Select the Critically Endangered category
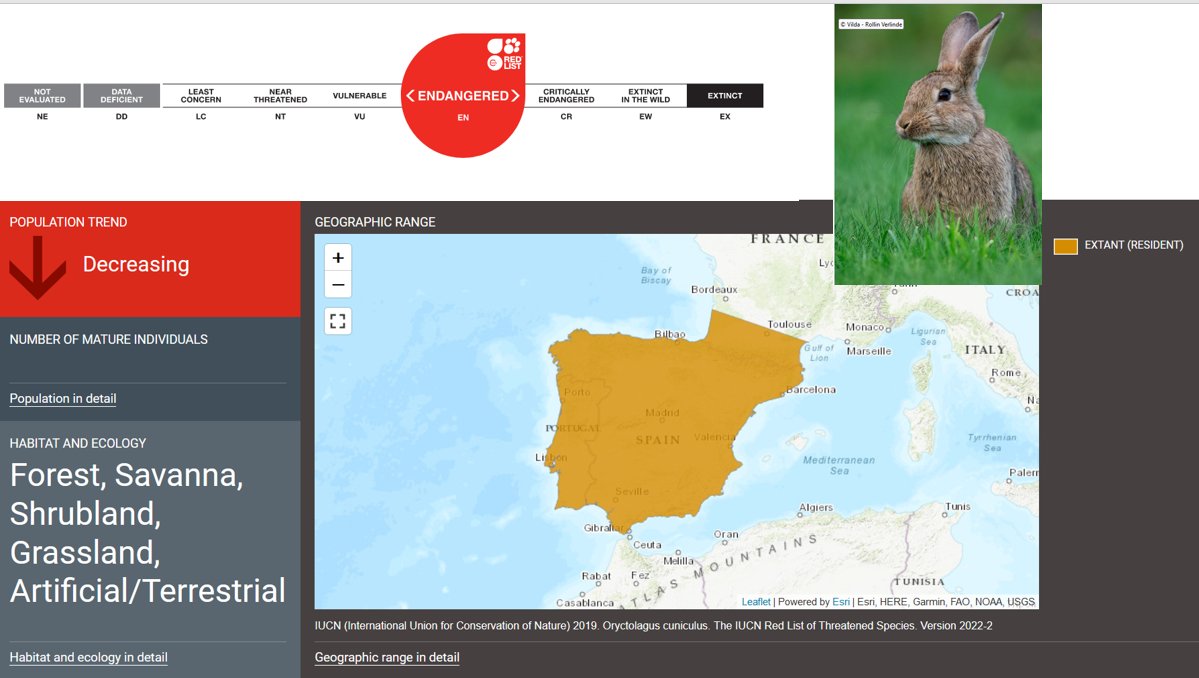This screenshot has width=1199, height=678. [x=567, y=96]
